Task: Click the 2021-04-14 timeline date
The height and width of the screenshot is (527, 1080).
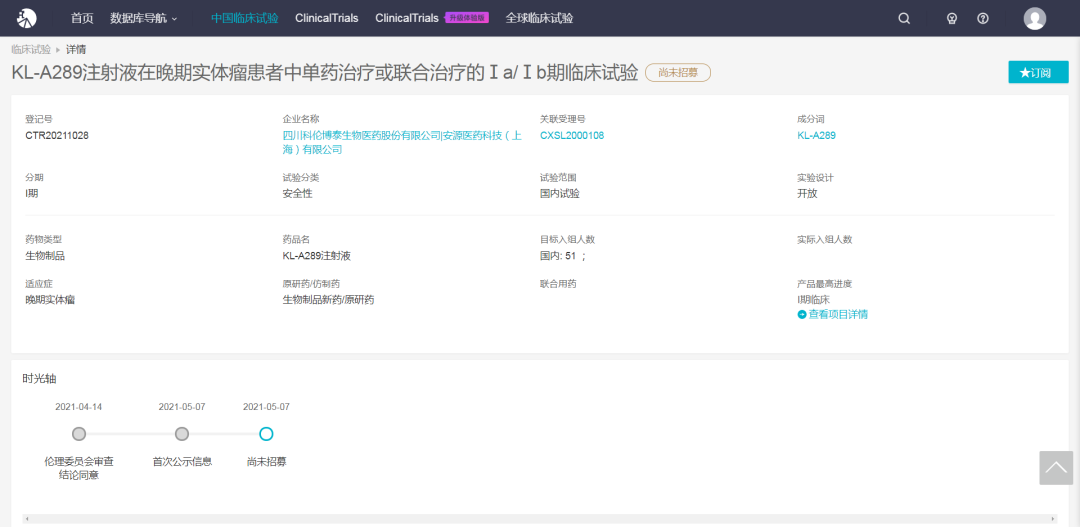Action: (79, 407)
